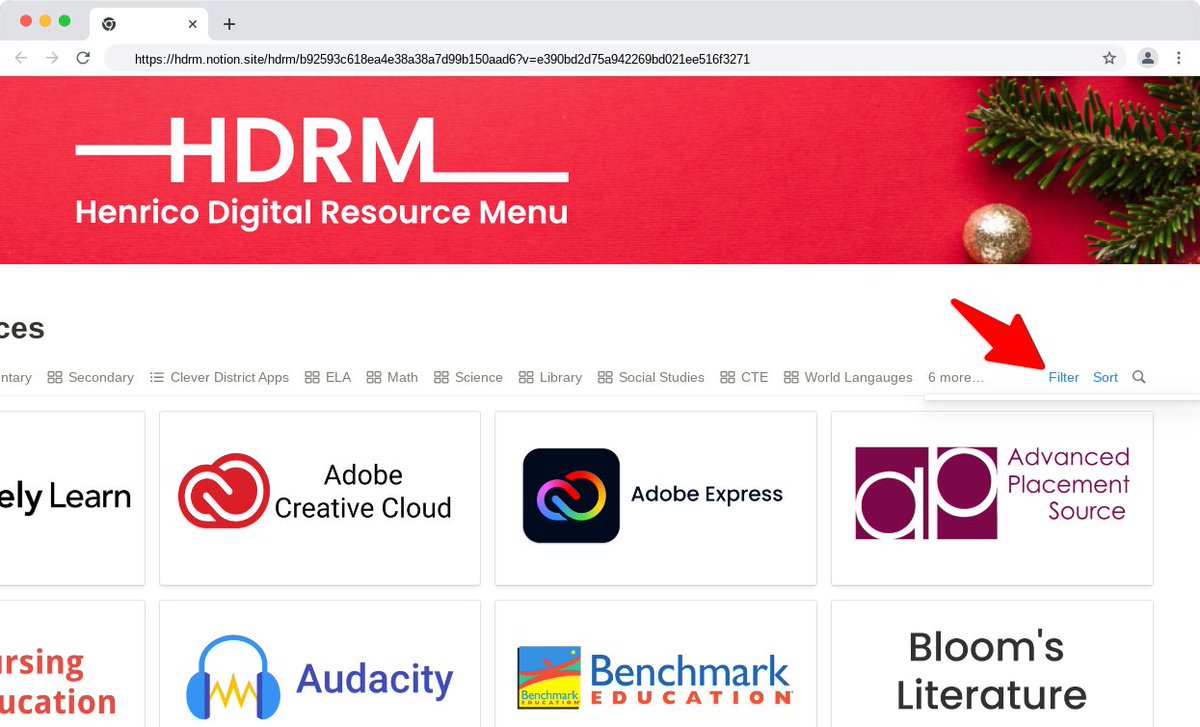This screenshot has height=727, width=1200.
Task: Open the Sort option
Action: 1105,377
